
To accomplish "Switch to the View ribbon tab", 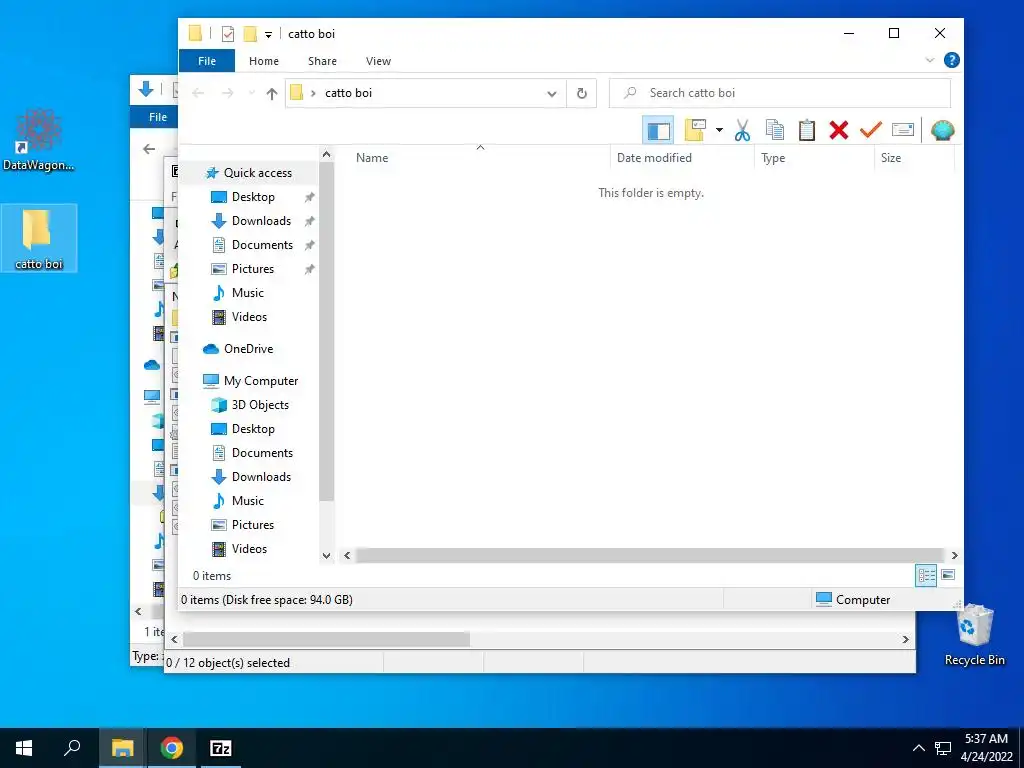I will pyautogui.click(x=378, y=61).
